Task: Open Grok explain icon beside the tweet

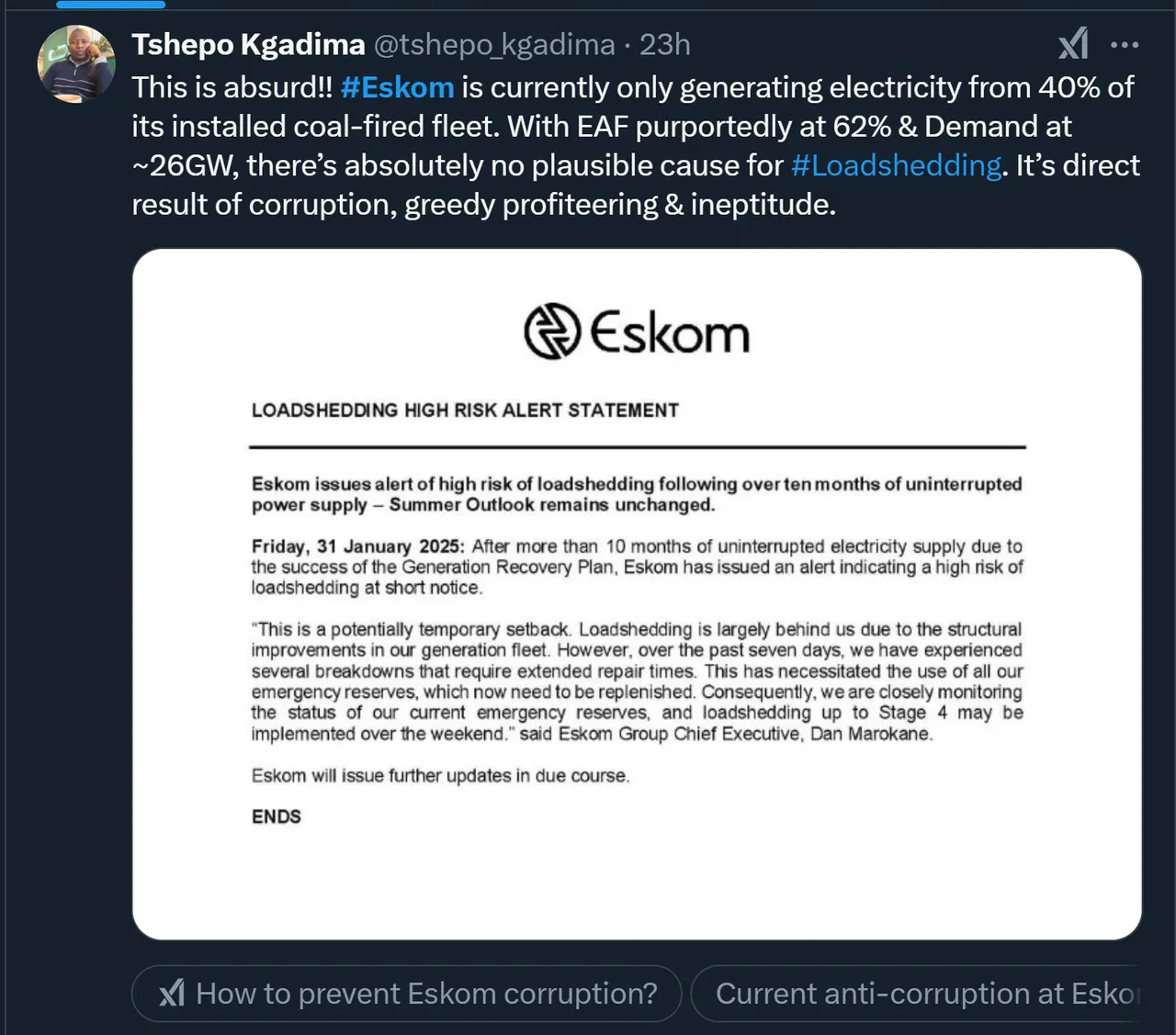Action: click(1073, 43)
